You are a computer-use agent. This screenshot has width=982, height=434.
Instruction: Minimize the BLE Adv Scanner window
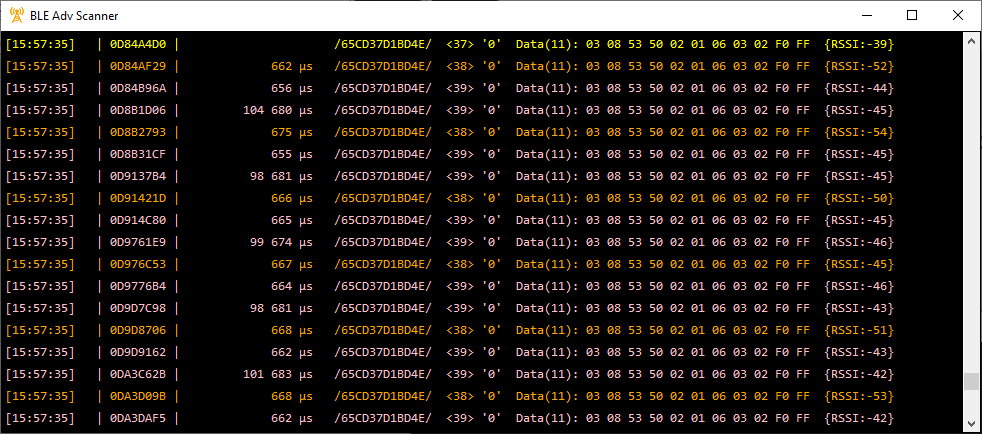click(x=867, y=16)
